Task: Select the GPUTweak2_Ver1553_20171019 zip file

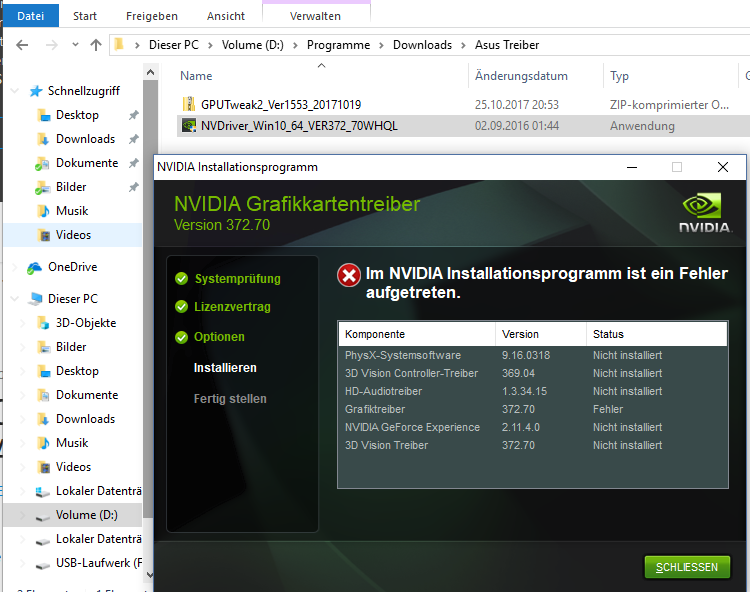Action: [281, 105]
